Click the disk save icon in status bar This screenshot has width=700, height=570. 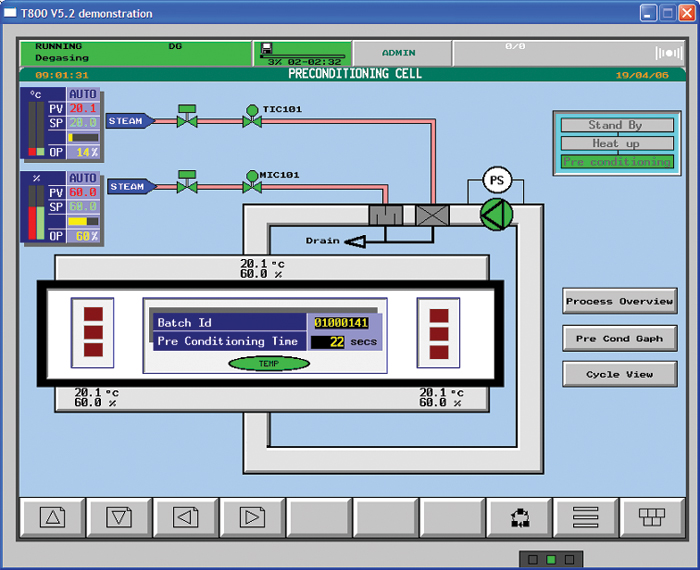[x=267, y=48]
